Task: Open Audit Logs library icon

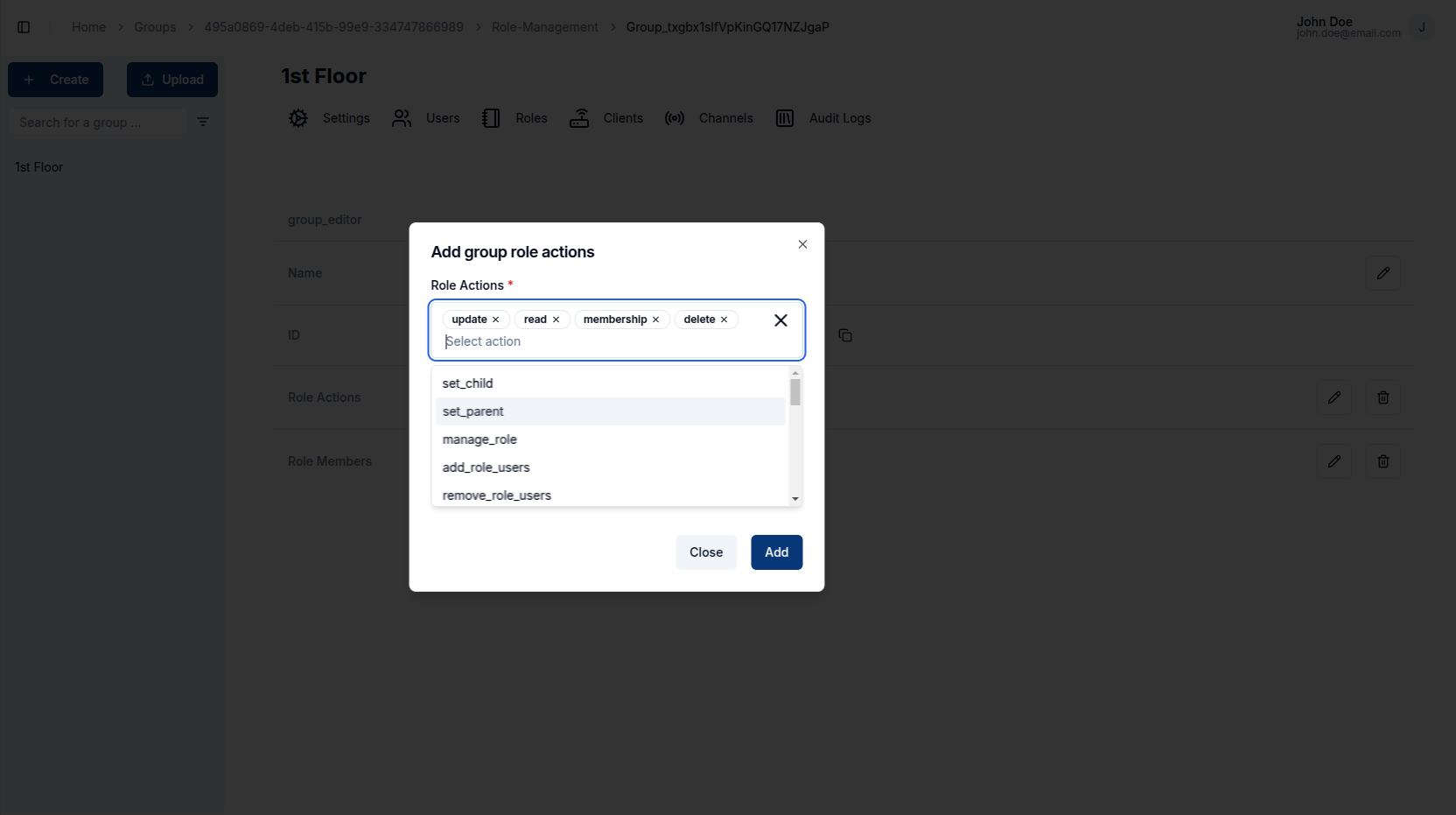Action: 785,118
